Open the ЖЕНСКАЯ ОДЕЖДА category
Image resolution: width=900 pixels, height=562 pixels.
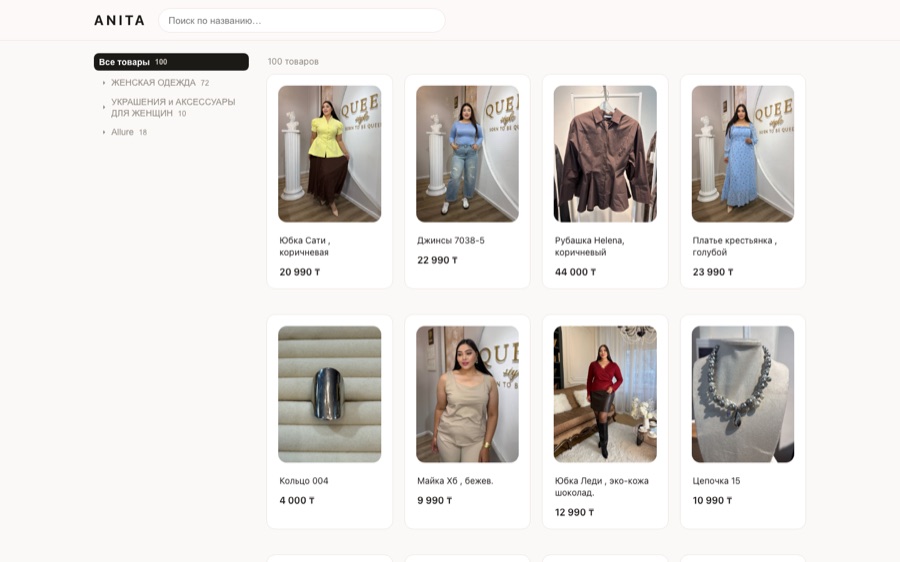pos(153,83)
